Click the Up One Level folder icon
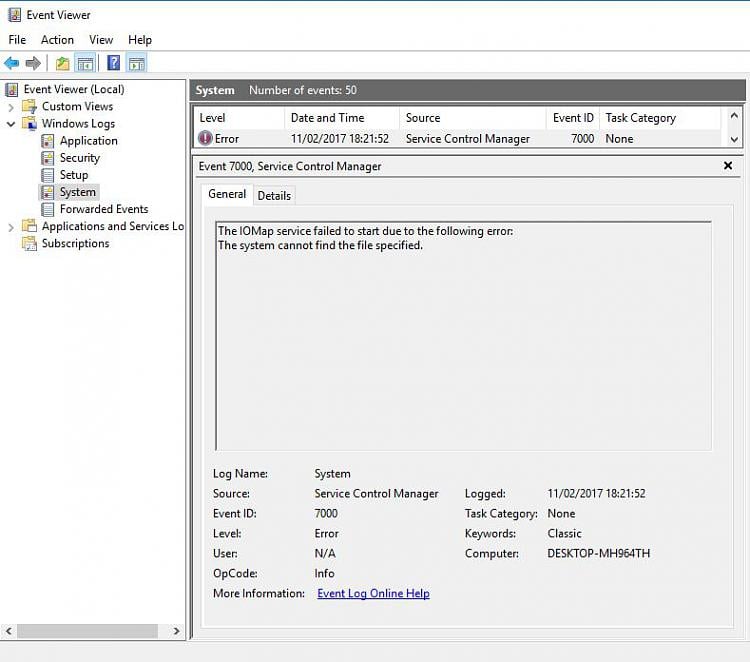 point(63,64)
